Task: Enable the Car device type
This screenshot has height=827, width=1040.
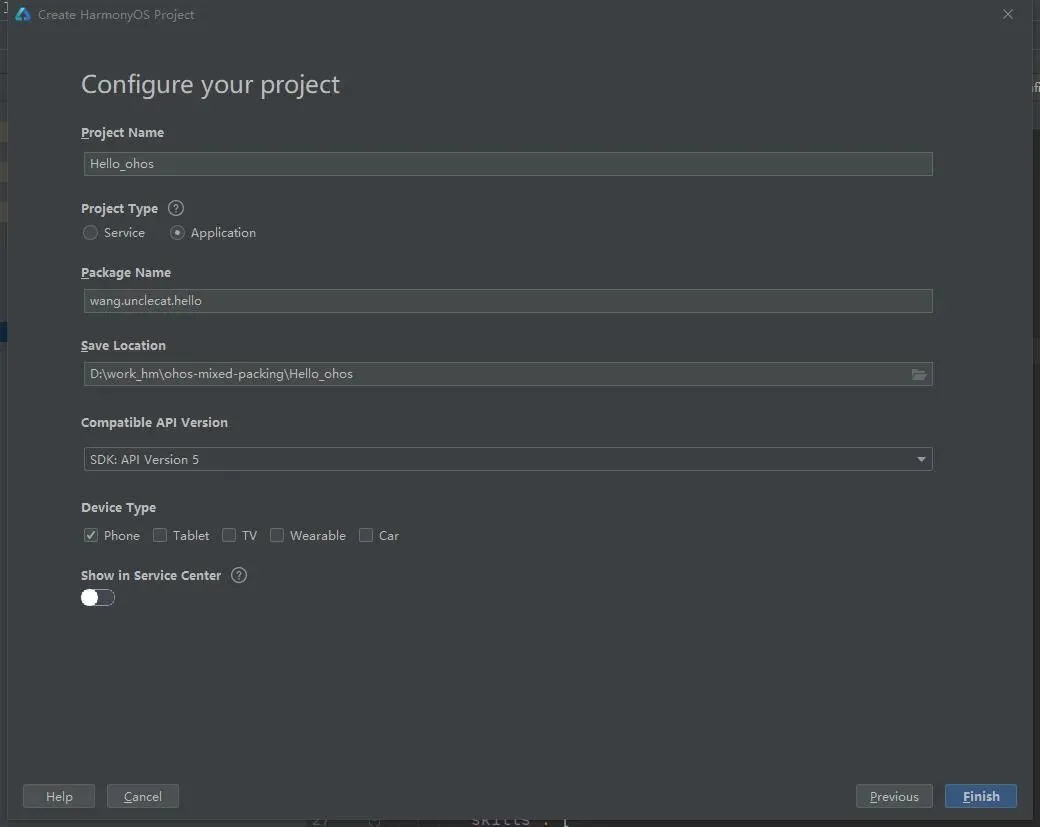Action: pyautogui.click(x=366, y=535)
